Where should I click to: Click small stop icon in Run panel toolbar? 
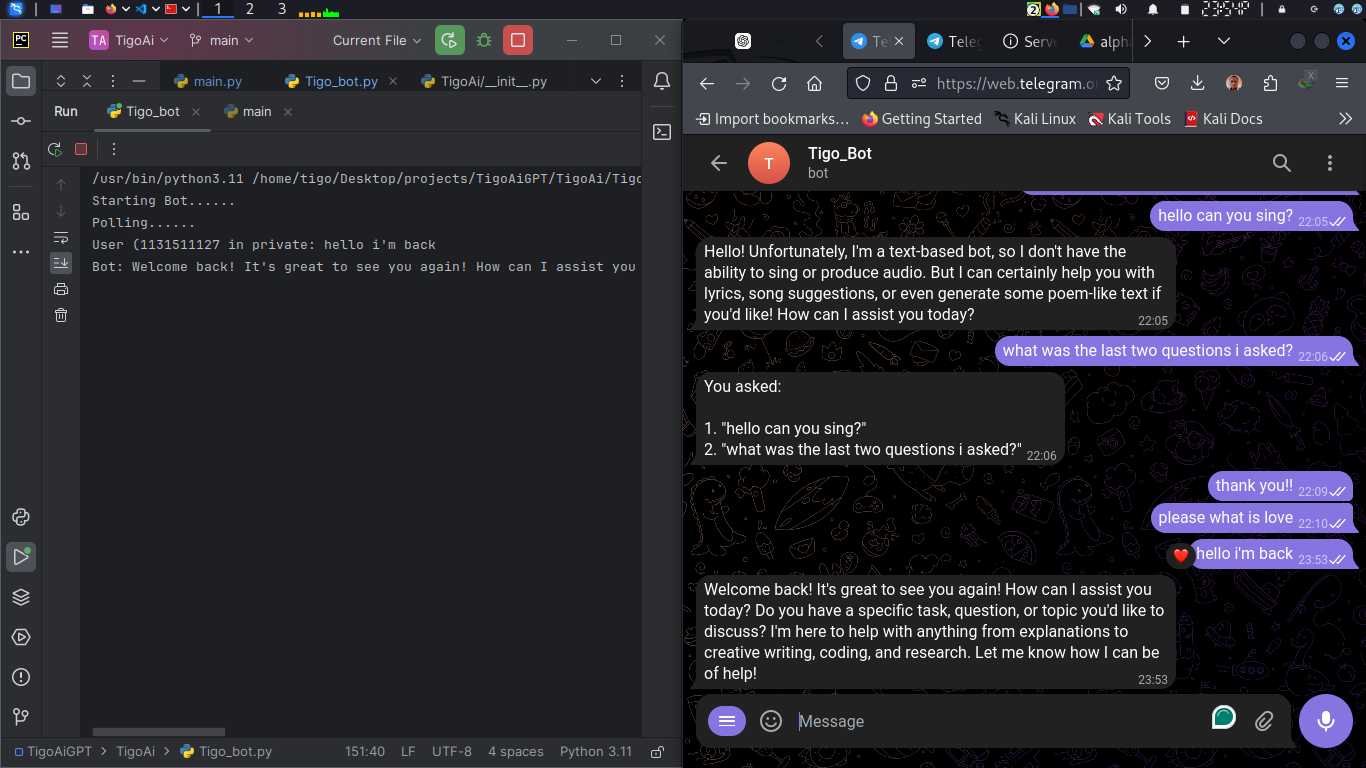coord(81,149)
